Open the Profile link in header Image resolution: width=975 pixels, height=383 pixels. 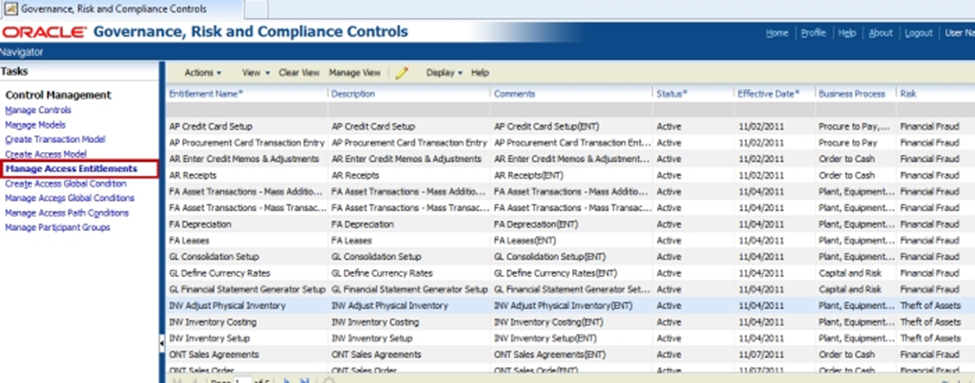813,33
